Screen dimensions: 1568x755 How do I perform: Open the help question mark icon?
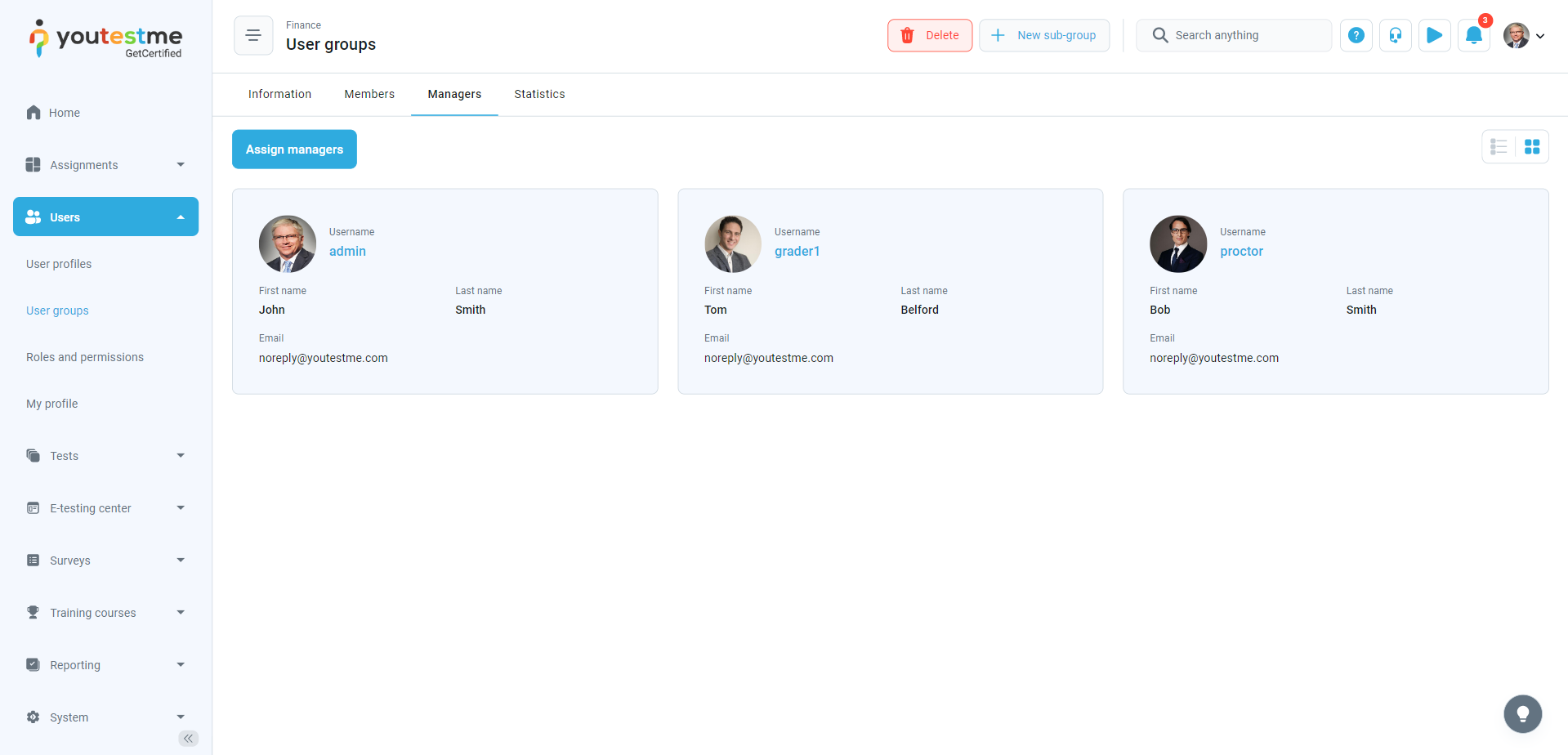[x=1356, y=35]
